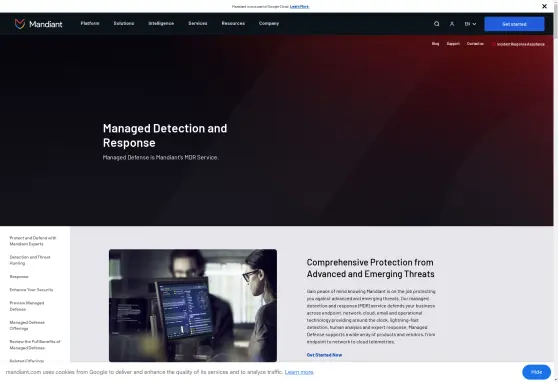The height and width of the screenshot is (382, 558).
Task: Expand the EN language dropdown
Action: tap(470, 24)
